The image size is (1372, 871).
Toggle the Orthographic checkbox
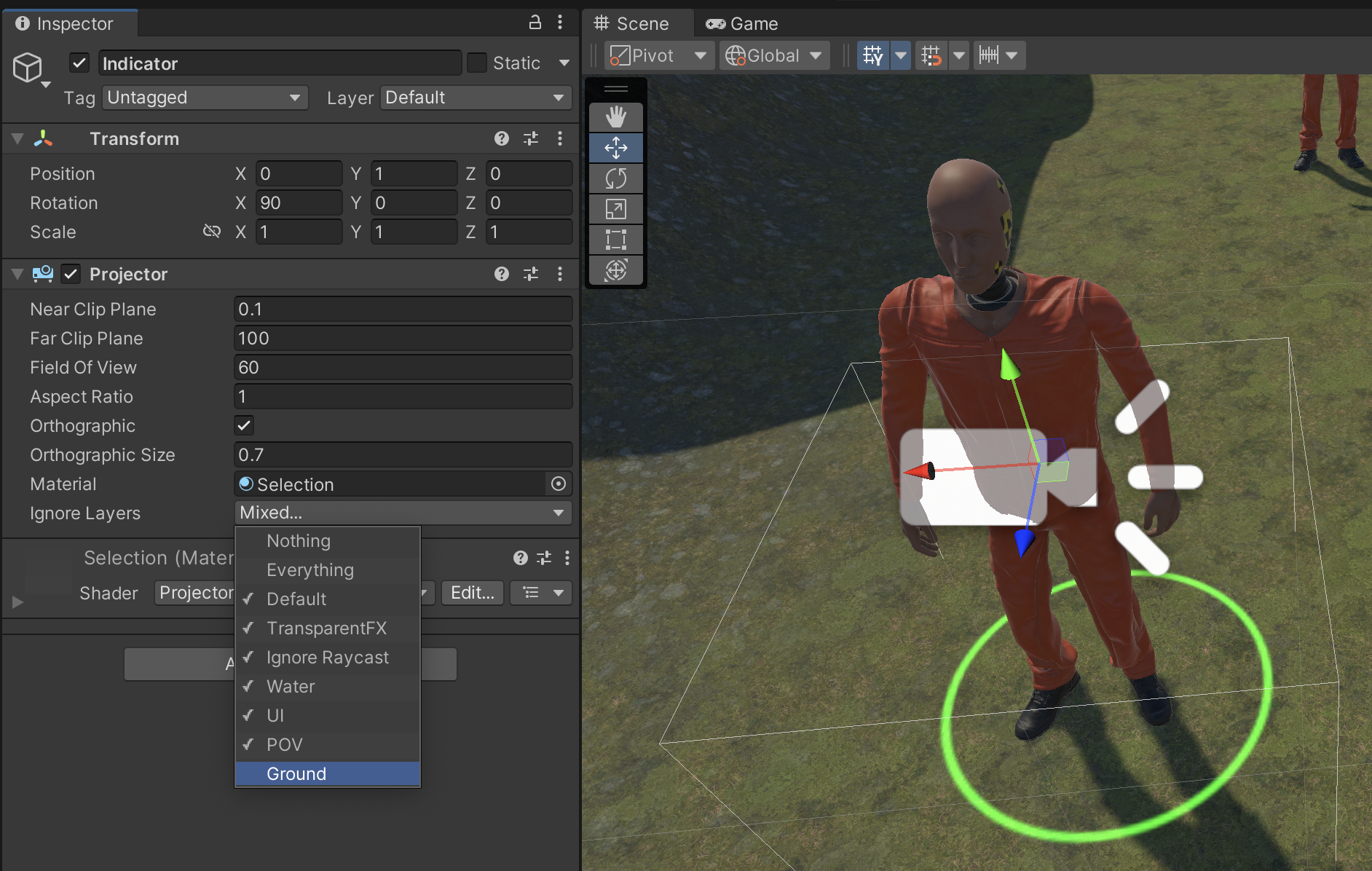(244, 425)
